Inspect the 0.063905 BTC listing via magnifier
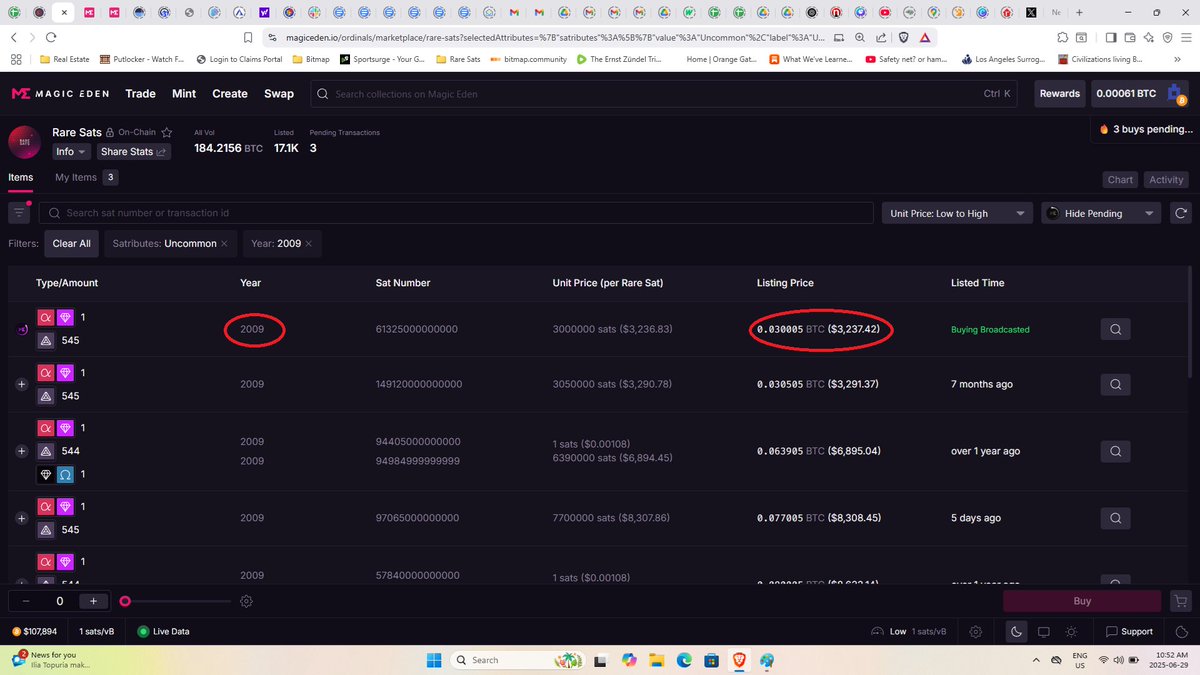The width and height of the screenshot is (1200, 675). point(1115,451)
